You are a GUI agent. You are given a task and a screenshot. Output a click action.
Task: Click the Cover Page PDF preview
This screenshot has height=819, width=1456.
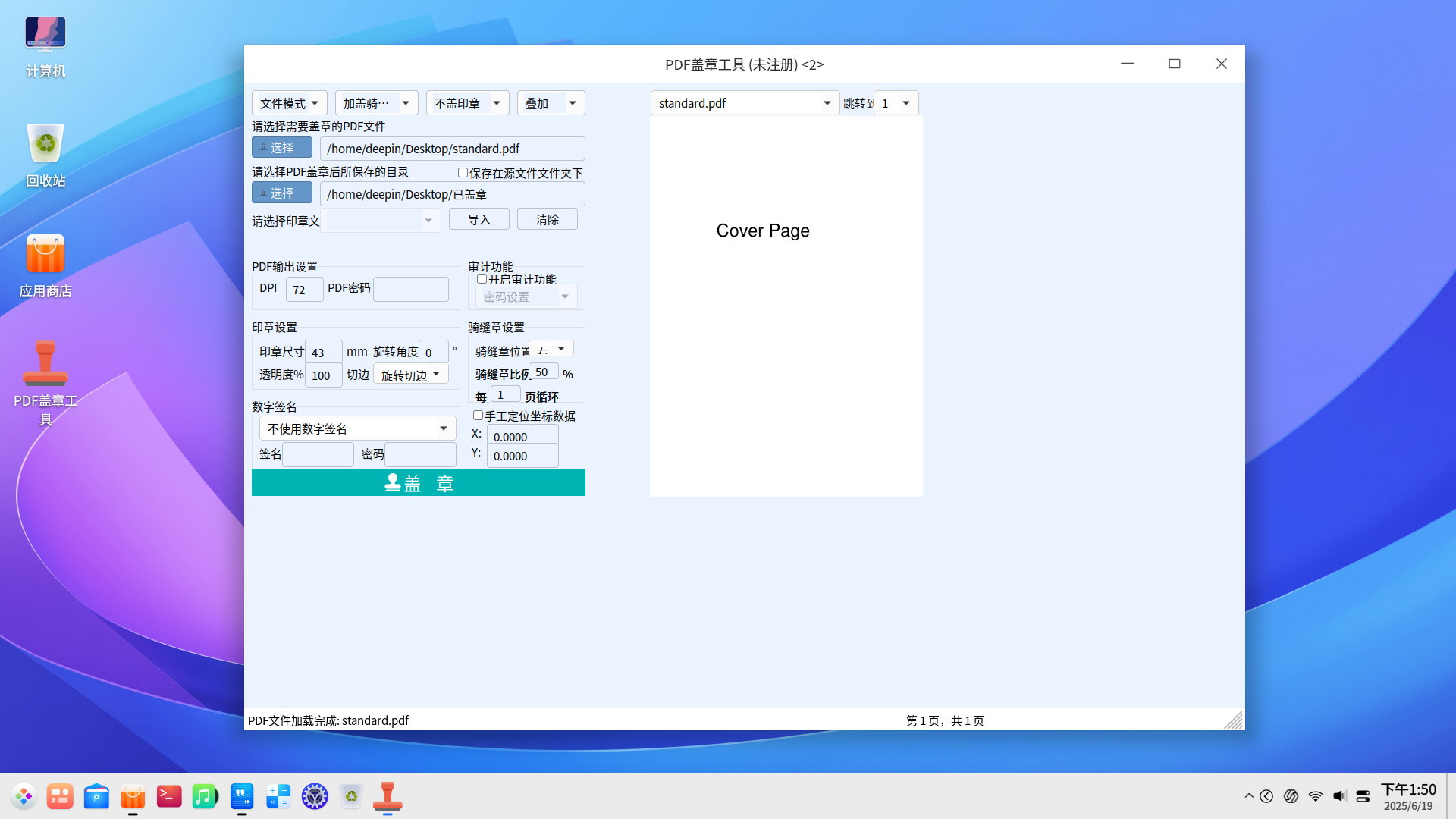pyautogui.click(x=786, y=306)
